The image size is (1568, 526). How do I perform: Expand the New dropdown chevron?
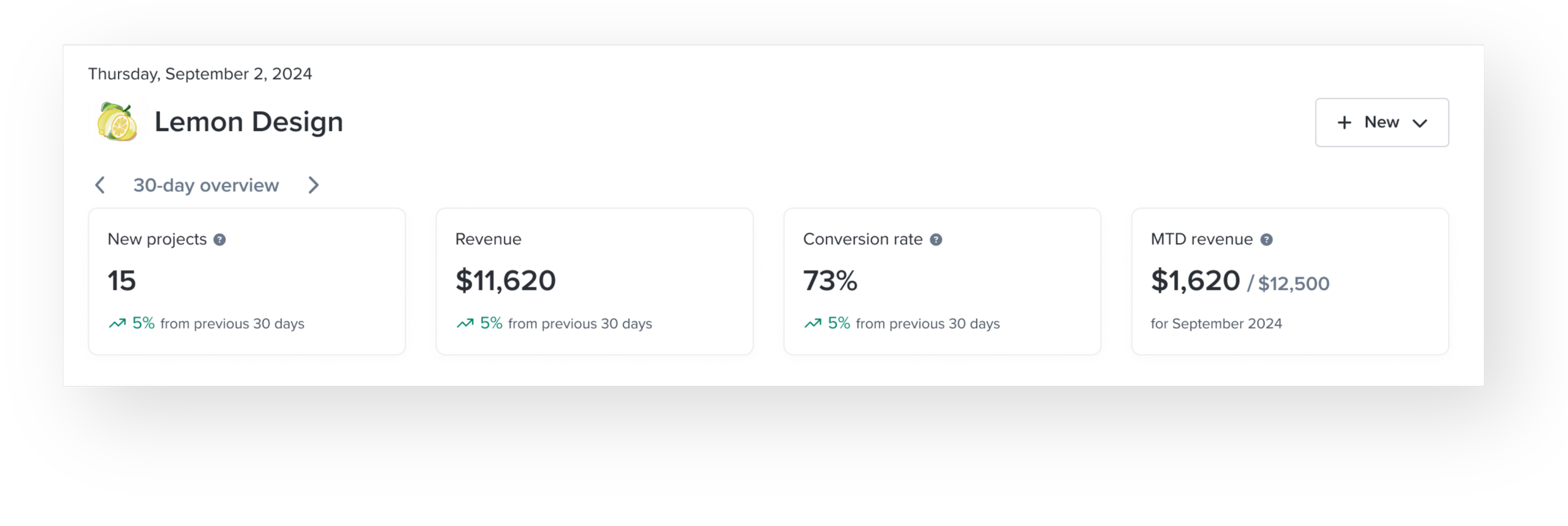[x=1420, y=123]
